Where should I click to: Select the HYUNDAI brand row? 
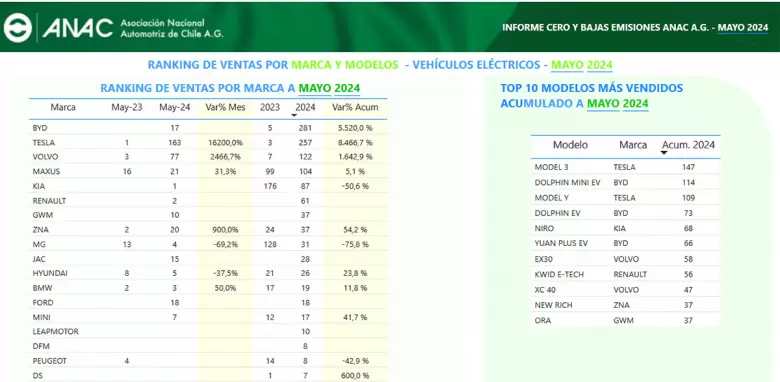point(208,273)
